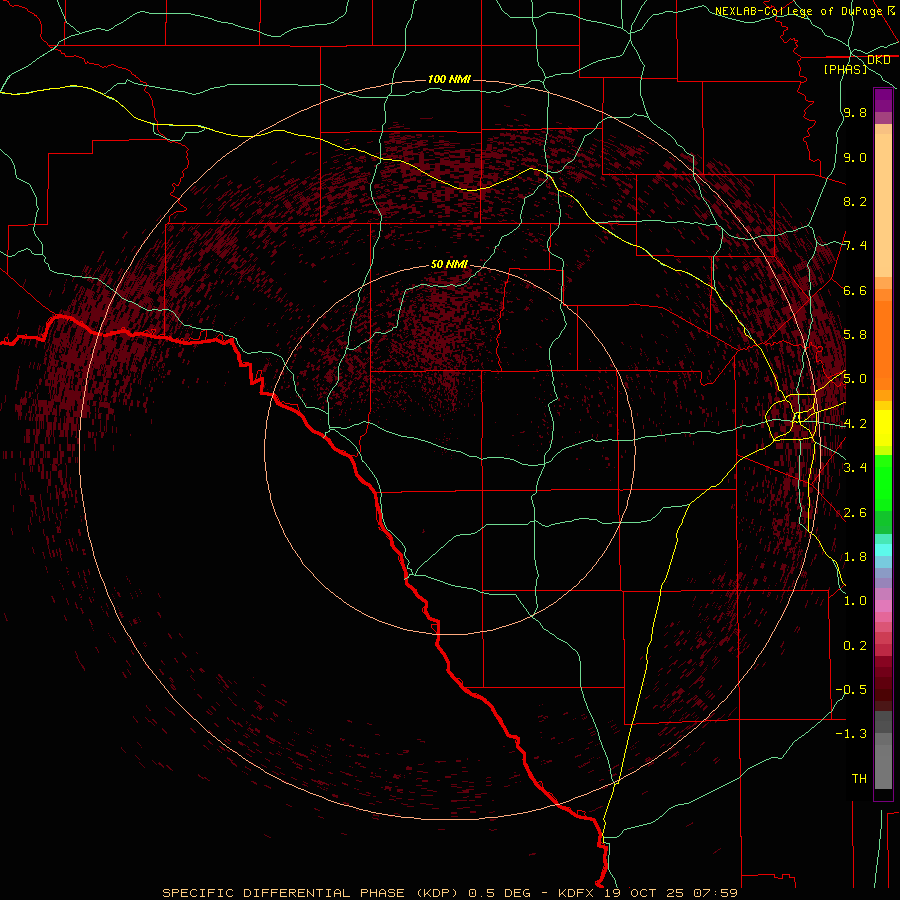Pick the bright green legend swatch
Screen dimensions: 900x900
point(883,482)
